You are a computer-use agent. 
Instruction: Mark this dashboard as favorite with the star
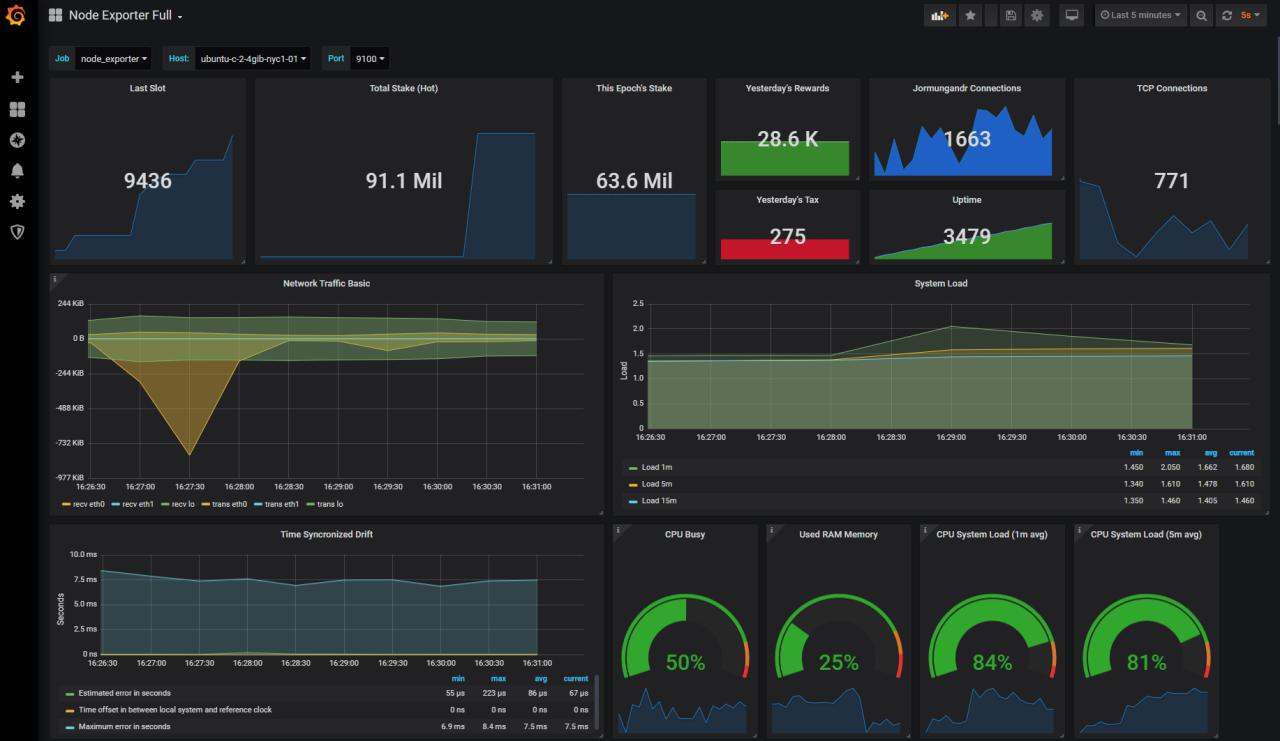click(968, 15)
